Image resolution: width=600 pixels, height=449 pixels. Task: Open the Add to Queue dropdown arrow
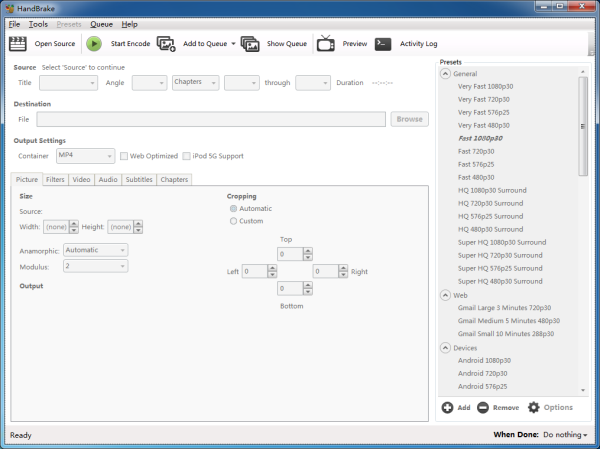pos(233,44)
